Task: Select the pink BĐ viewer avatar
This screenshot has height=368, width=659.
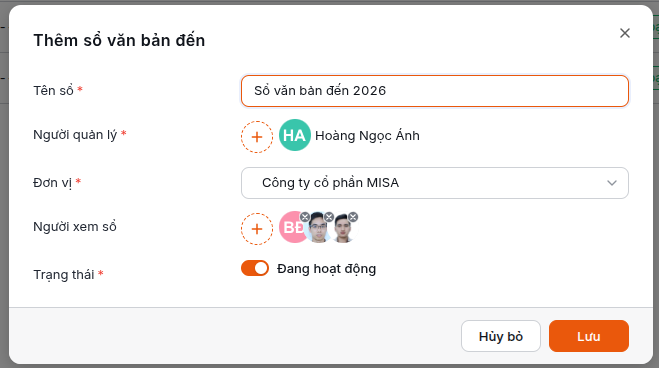Action: coord(292,227)
